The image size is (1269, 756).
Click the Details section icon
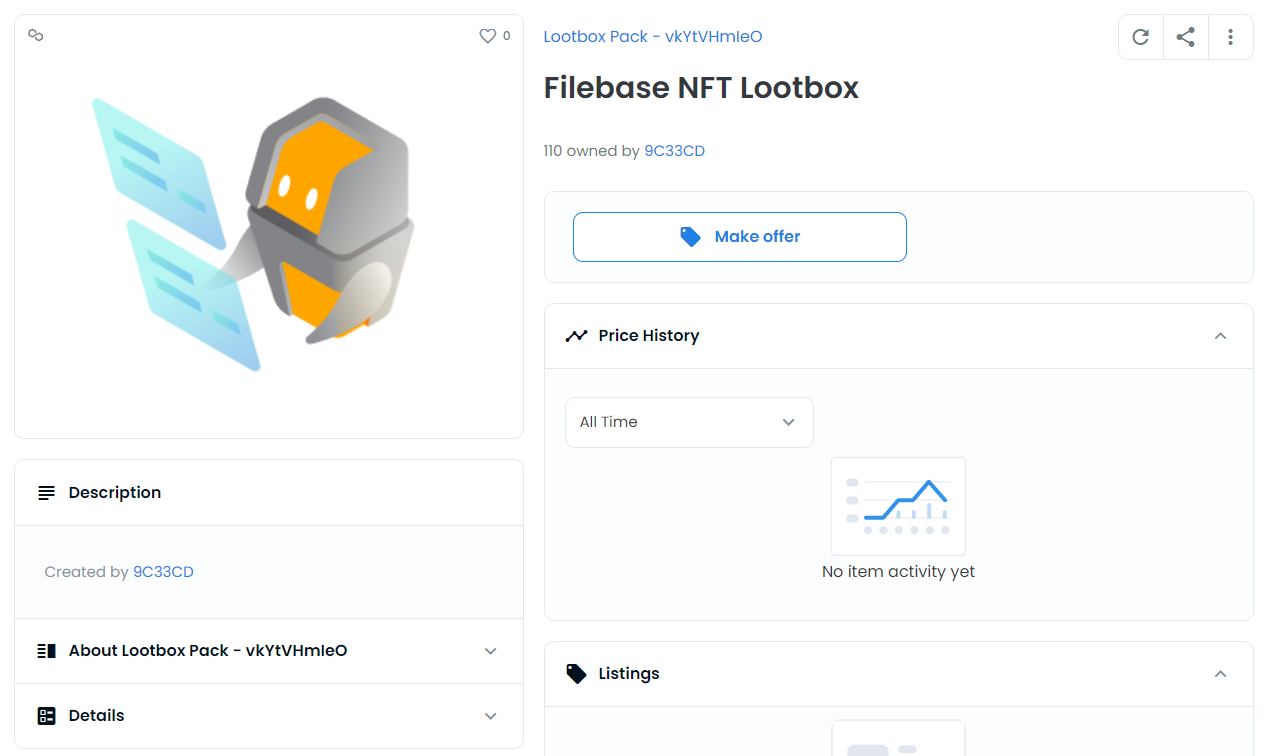point(46,716)
